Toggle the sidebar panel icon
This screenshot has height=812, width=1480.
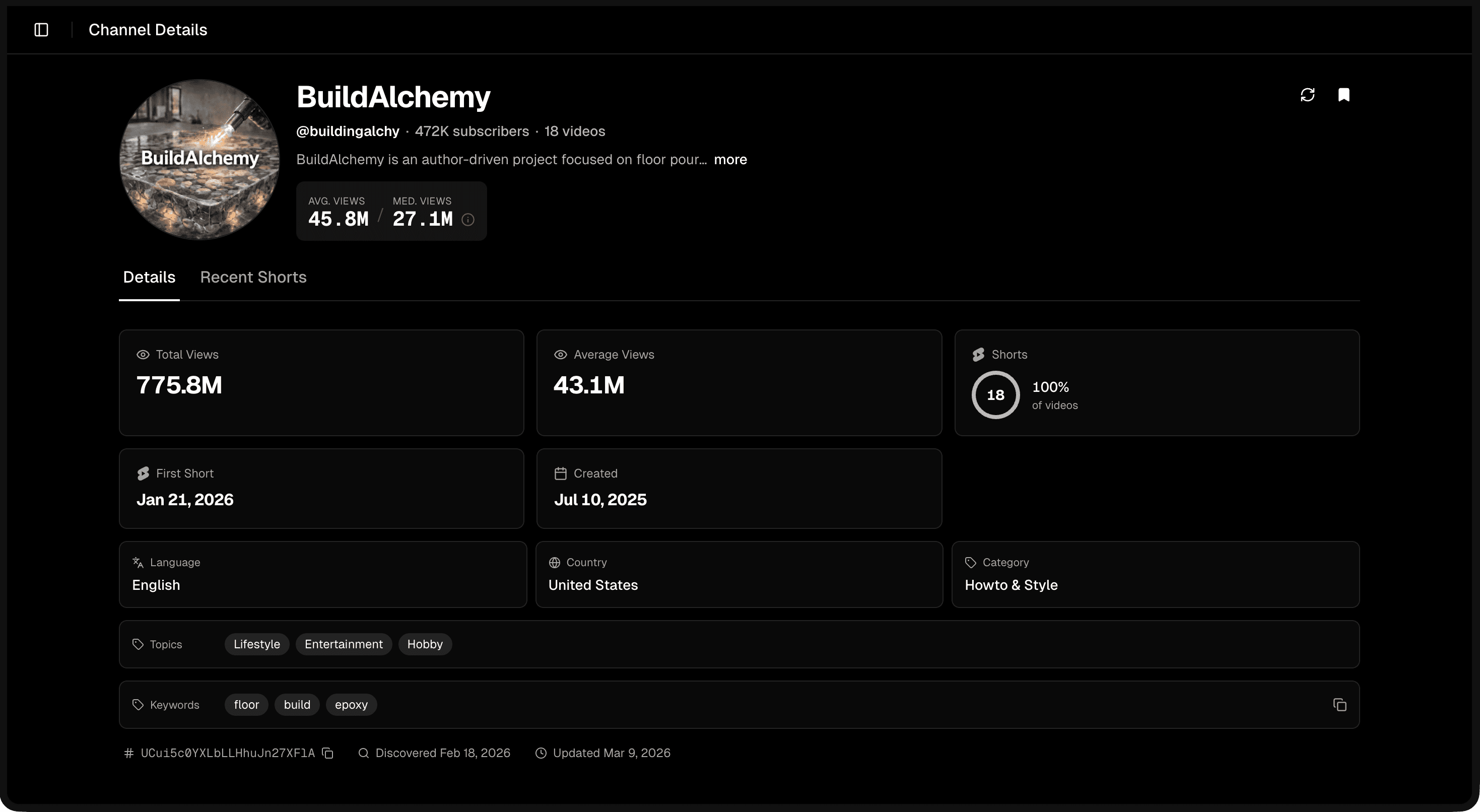pos(41,29)
